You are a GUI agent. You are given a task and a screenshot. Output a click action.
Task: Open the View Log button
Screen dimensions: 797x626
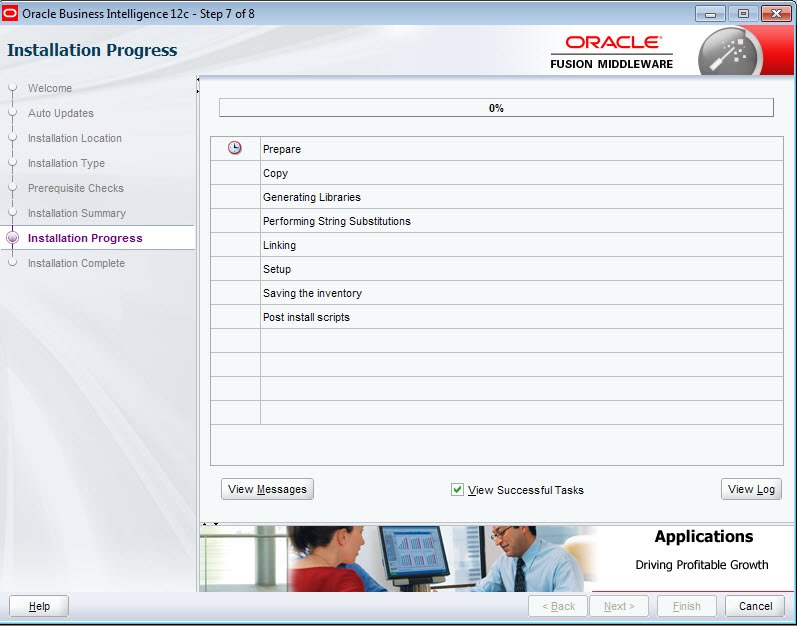(x=751, y=489)
